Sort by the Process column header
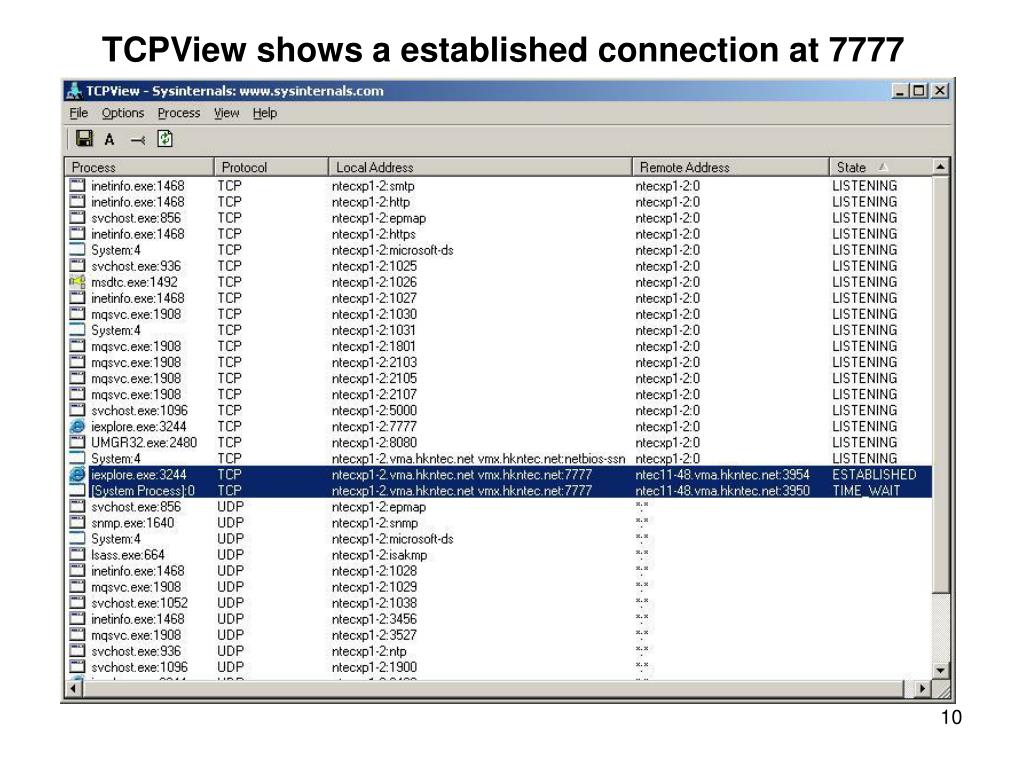Image resolution: width=1024 pixels, height=768 pixels. (139, 167)
